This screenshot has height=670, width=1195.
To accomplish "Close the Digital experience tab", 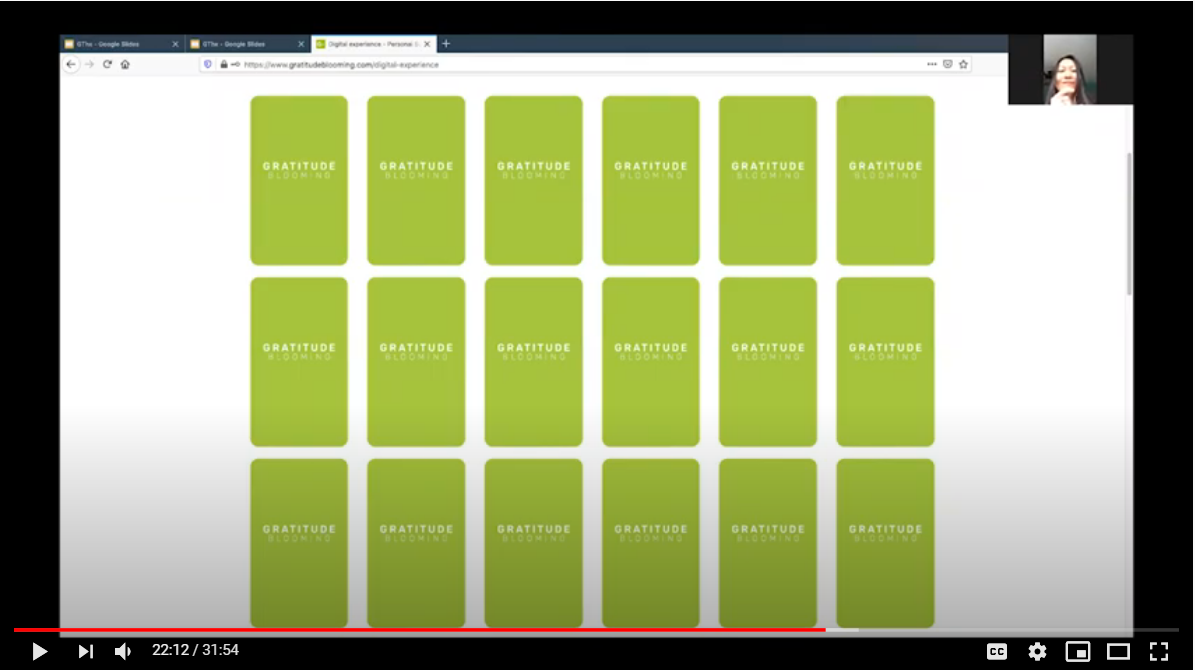I will pos(427,44).
